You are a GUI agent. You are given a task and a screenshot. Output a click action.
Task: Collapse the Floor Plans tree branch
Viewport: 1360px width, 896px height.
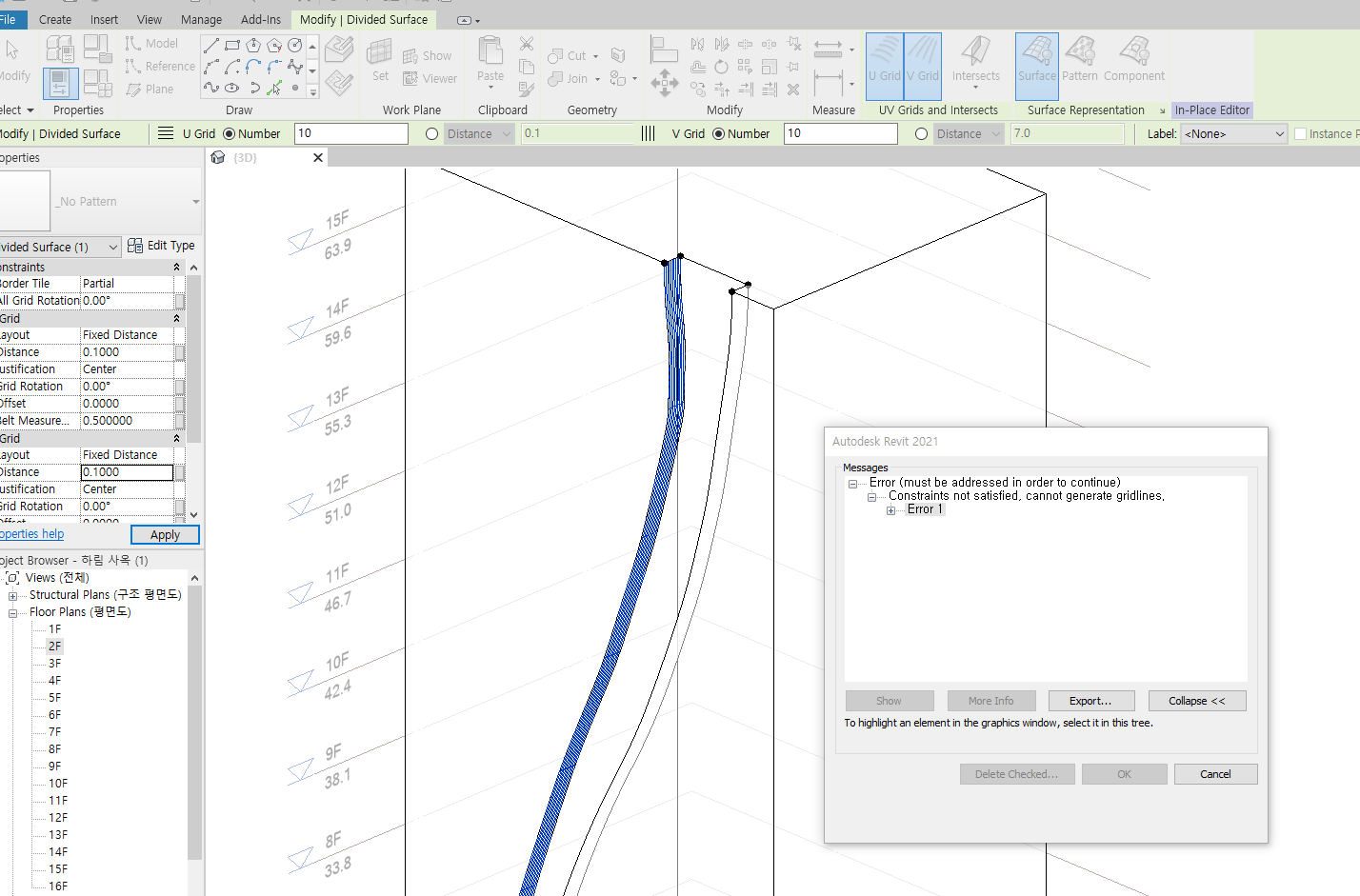(x=11, y=611)
